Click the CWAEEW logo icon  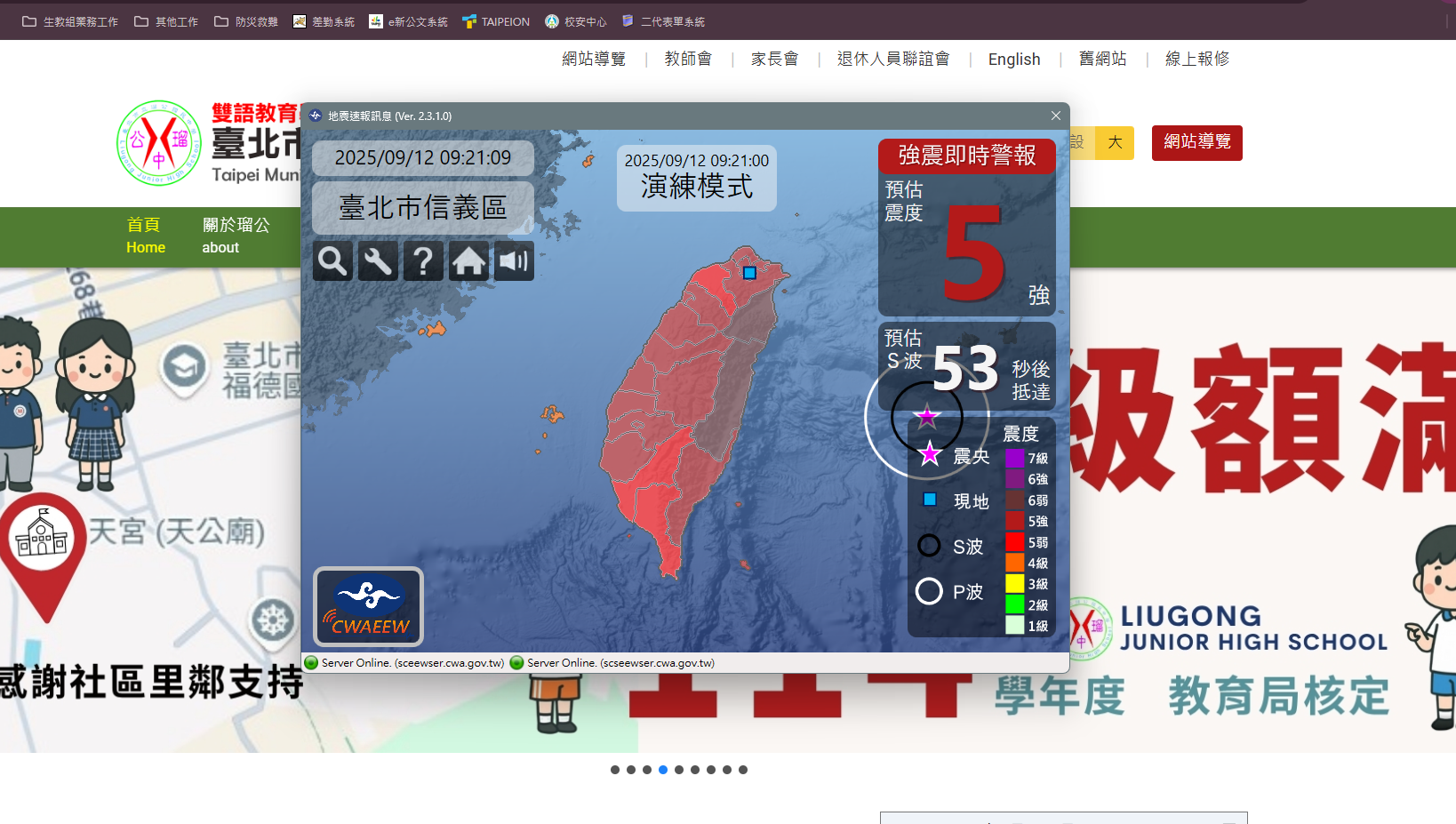click(x=369, y=606)
